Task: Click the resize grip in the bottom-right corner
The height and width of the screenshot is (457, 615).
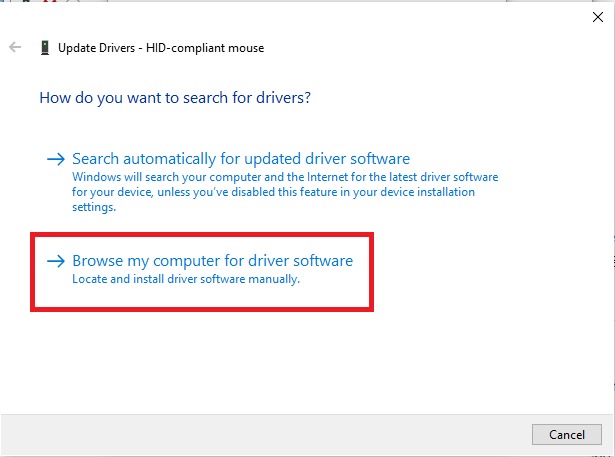Action: click(x=609, y=451)
